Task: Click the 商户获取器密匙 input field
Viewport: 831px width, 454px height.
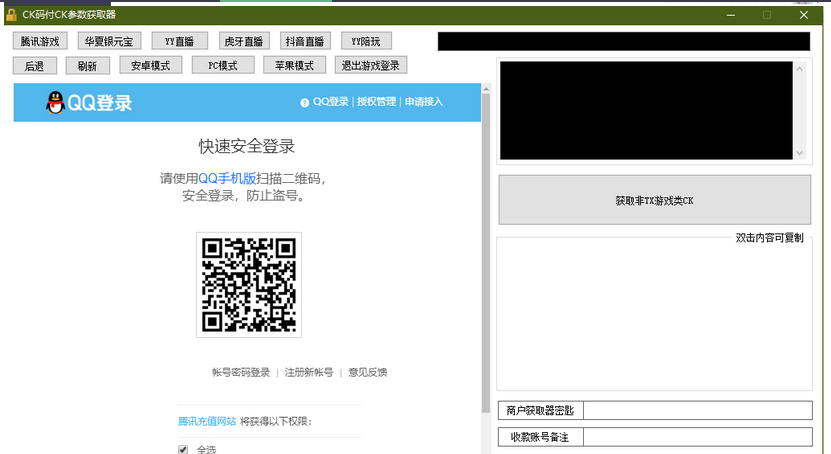Action: point(697,410)
